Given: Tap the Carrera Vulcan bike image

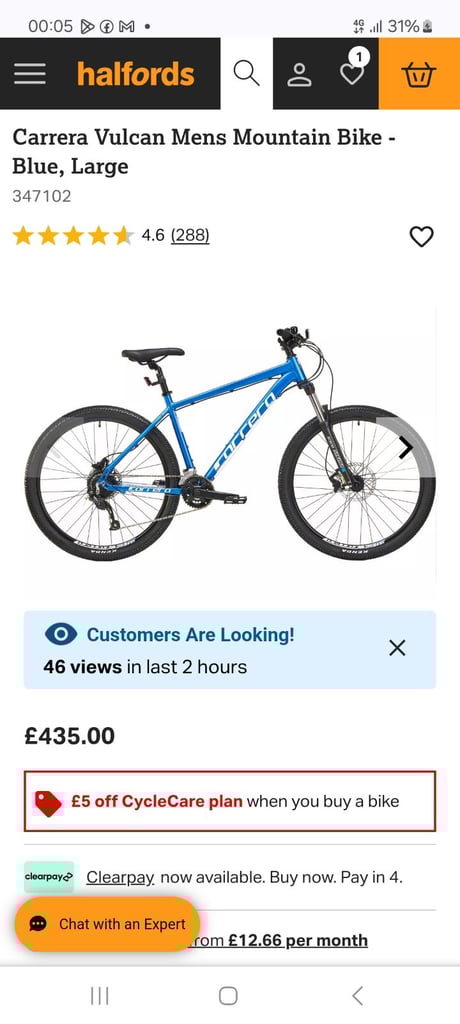Looking at the screenshot, I should [x=230, y=446].
